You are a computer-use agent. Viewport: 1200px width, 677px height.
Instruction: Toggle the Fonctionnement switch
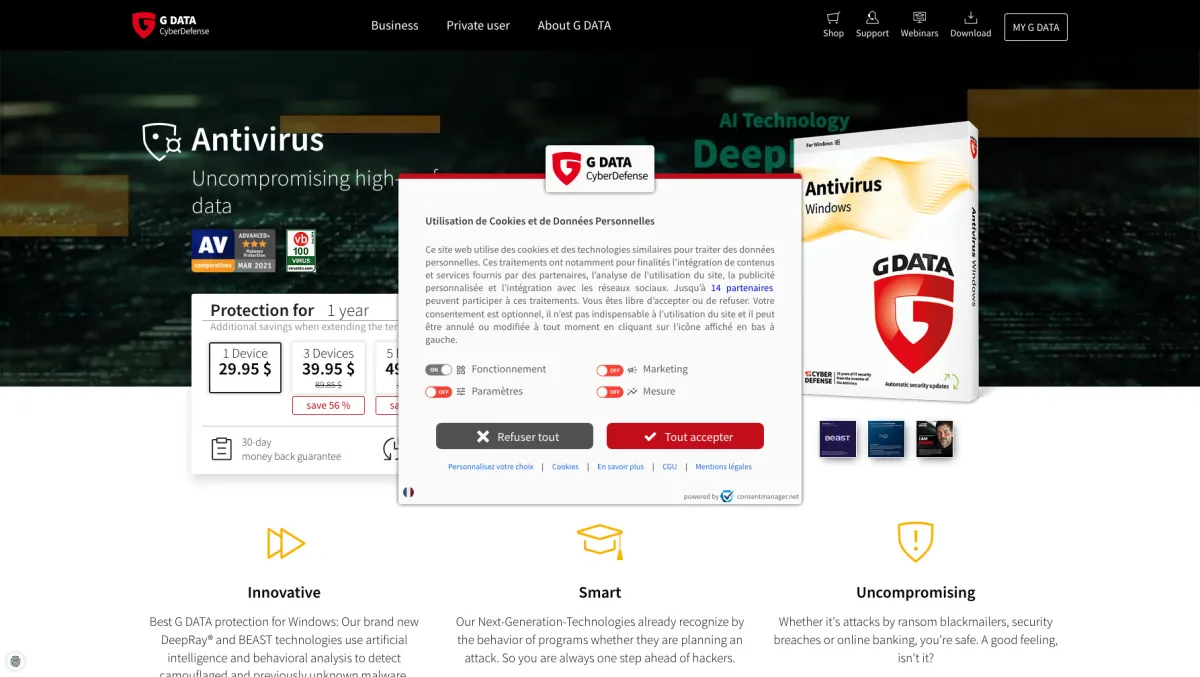point(438,370)
